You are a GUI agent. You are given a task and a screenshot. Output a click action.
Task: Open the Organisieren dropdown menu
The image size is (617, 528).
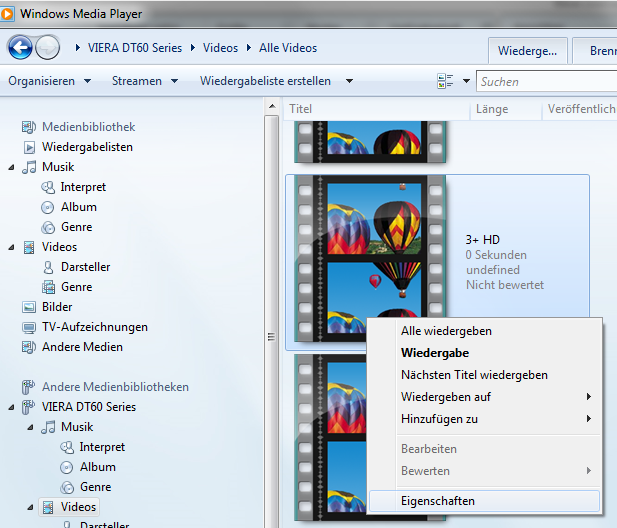(x=50, y=81)
